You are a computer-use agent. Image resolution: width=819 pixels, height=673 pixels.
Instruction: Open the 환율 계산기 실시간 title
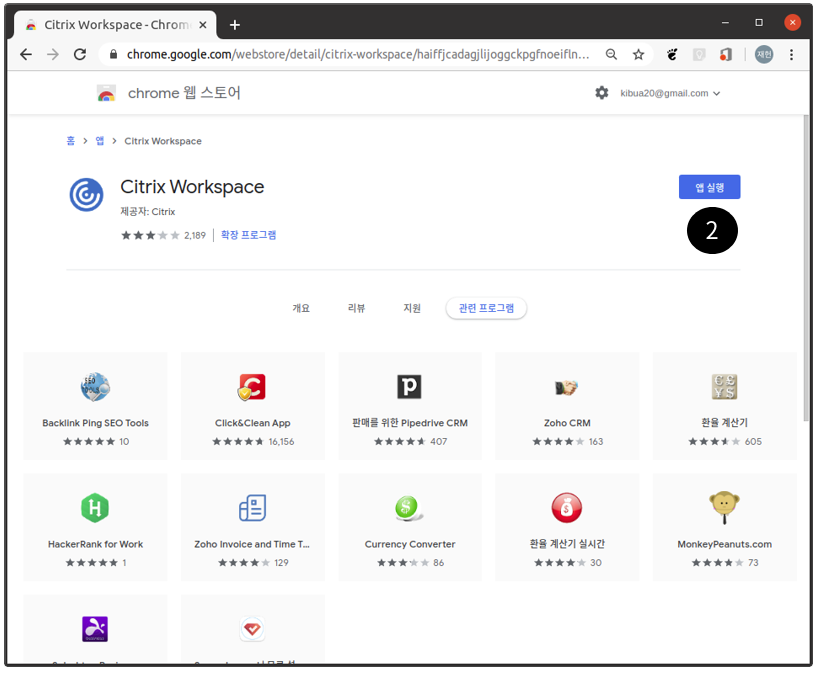[567, 544]
